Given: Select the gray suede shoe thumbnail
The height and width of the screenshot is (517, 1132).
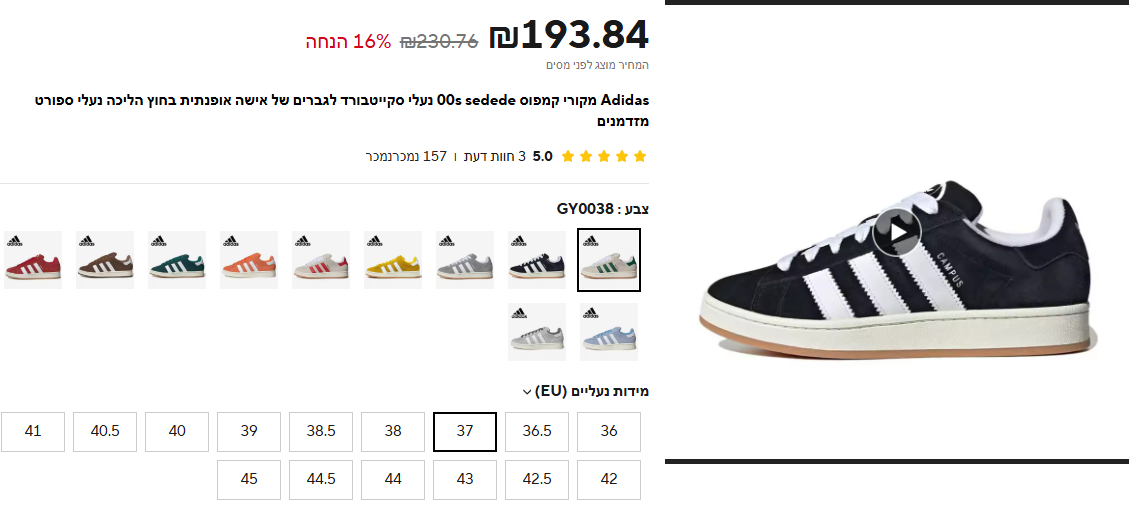Looking at the screenshot, I should pos(465,260).
